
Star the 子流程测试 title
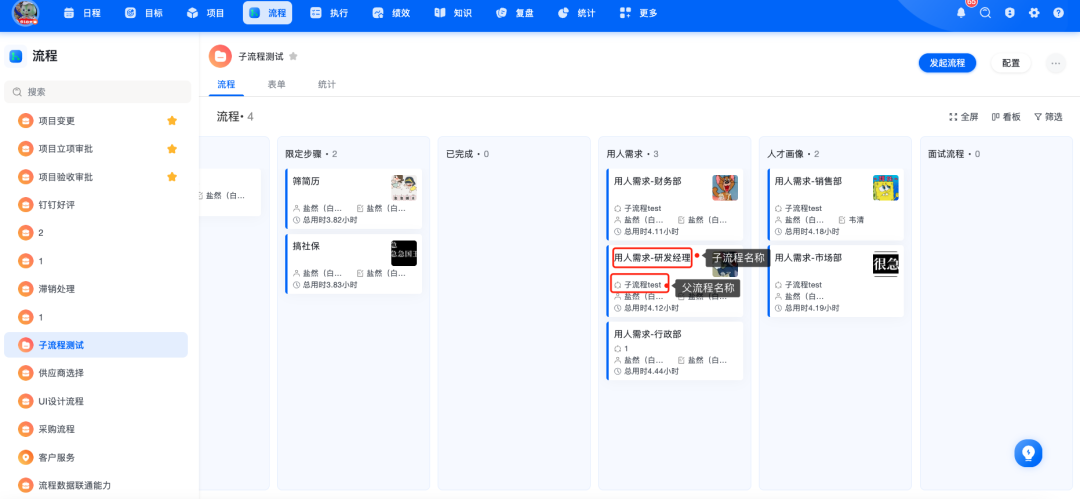click(293, 57)
